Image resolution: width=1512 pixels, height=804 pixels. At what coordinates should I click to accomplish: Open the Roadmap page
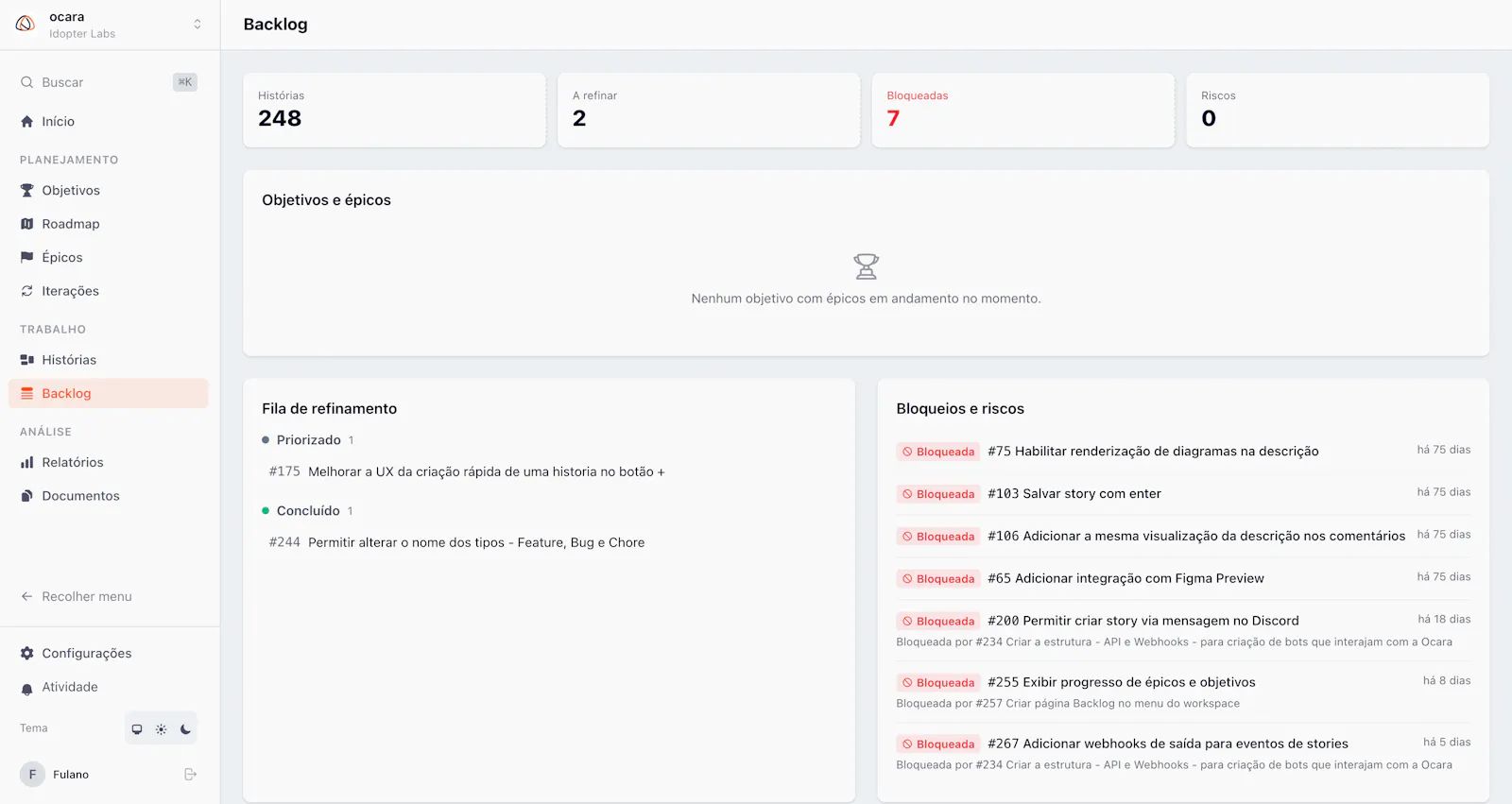(109, 224)
